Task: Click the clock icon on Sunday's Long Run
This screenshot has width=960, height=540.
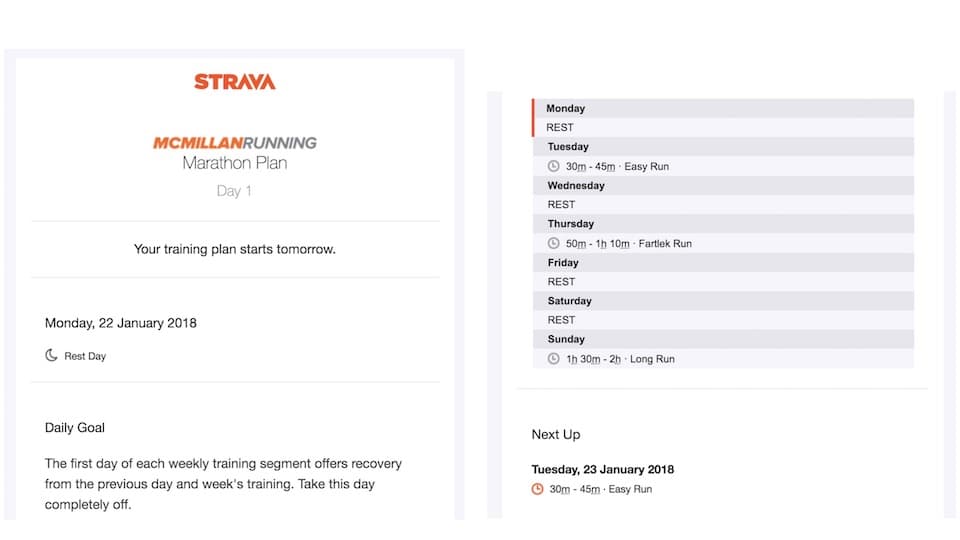Action: point(553,359)
